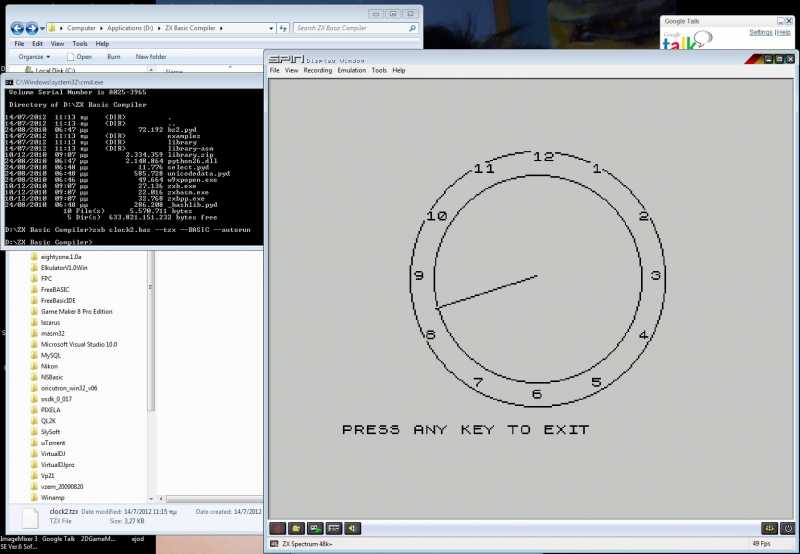
Task: Go back with the Explorer back arrow
Action: 17,28
